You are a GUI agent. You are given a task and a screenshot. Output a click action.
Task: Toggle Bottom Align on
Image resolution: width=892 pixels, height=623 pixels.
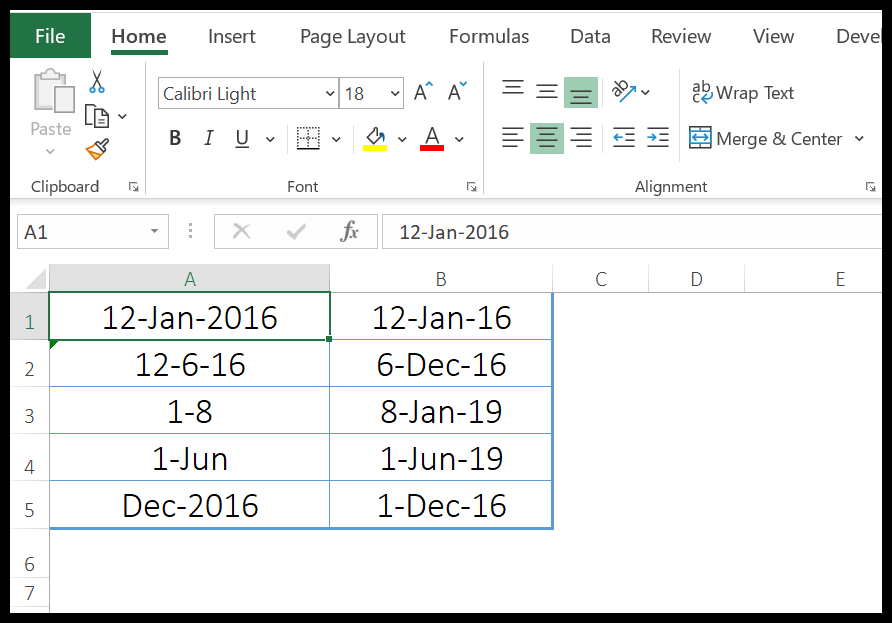581,92
